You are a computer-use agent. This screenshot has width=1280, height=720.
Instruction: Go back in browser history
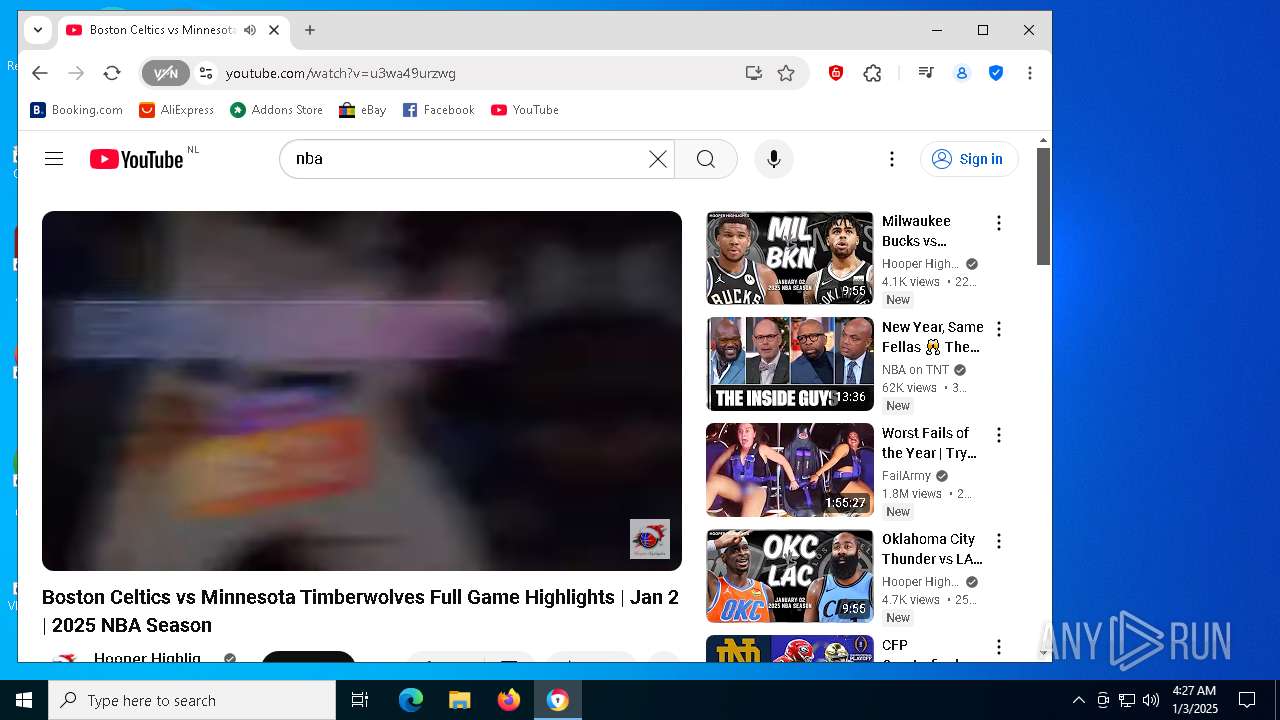coord(39,73)
